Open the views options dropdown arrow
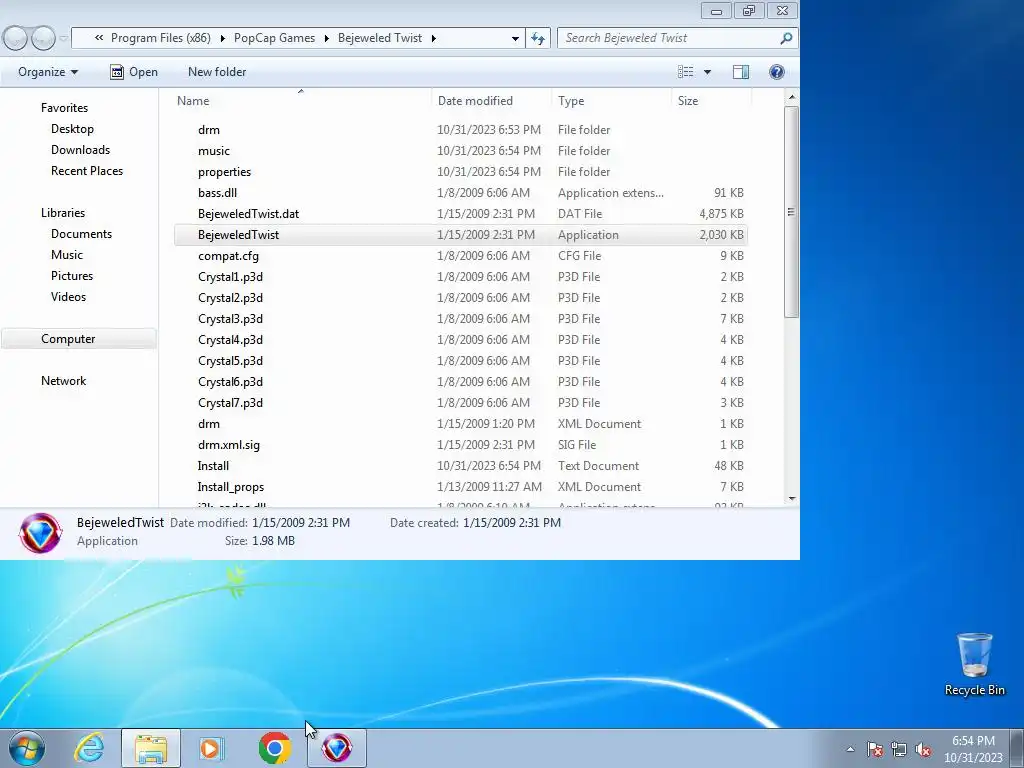 (707, 72)
